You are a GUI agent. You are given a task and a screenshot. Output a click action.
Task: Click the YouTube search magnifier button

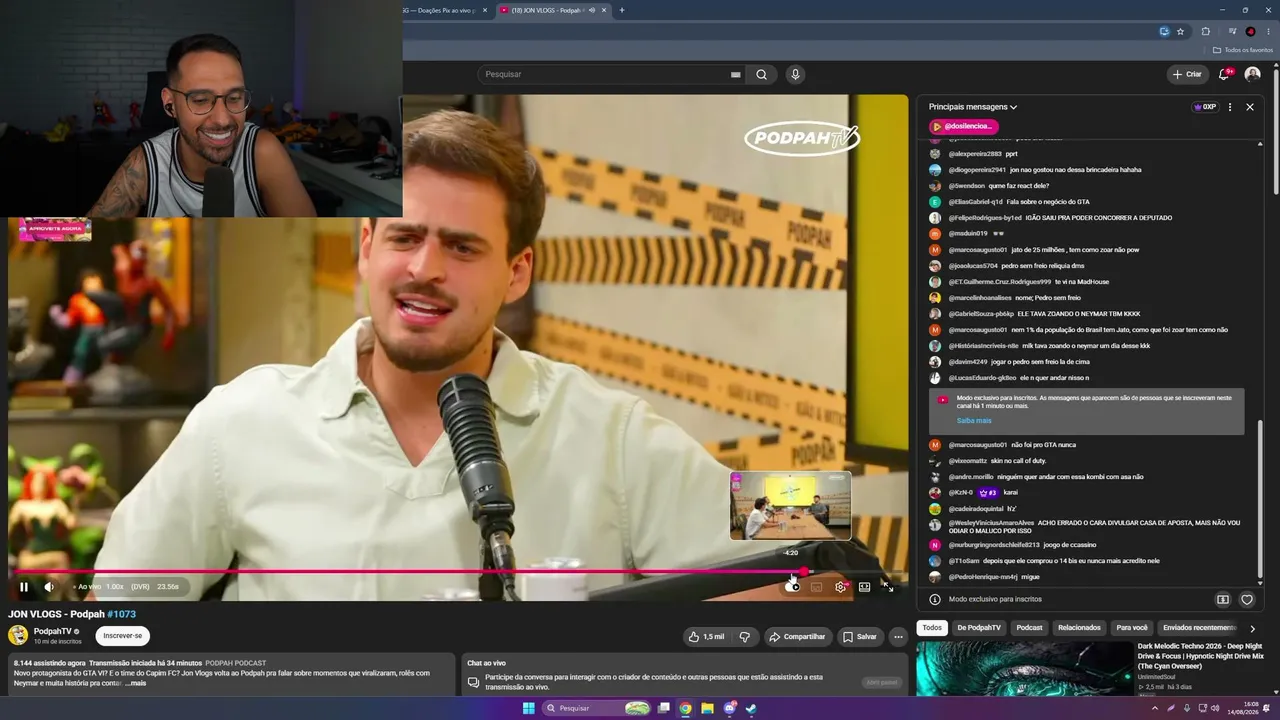[762, 74]
